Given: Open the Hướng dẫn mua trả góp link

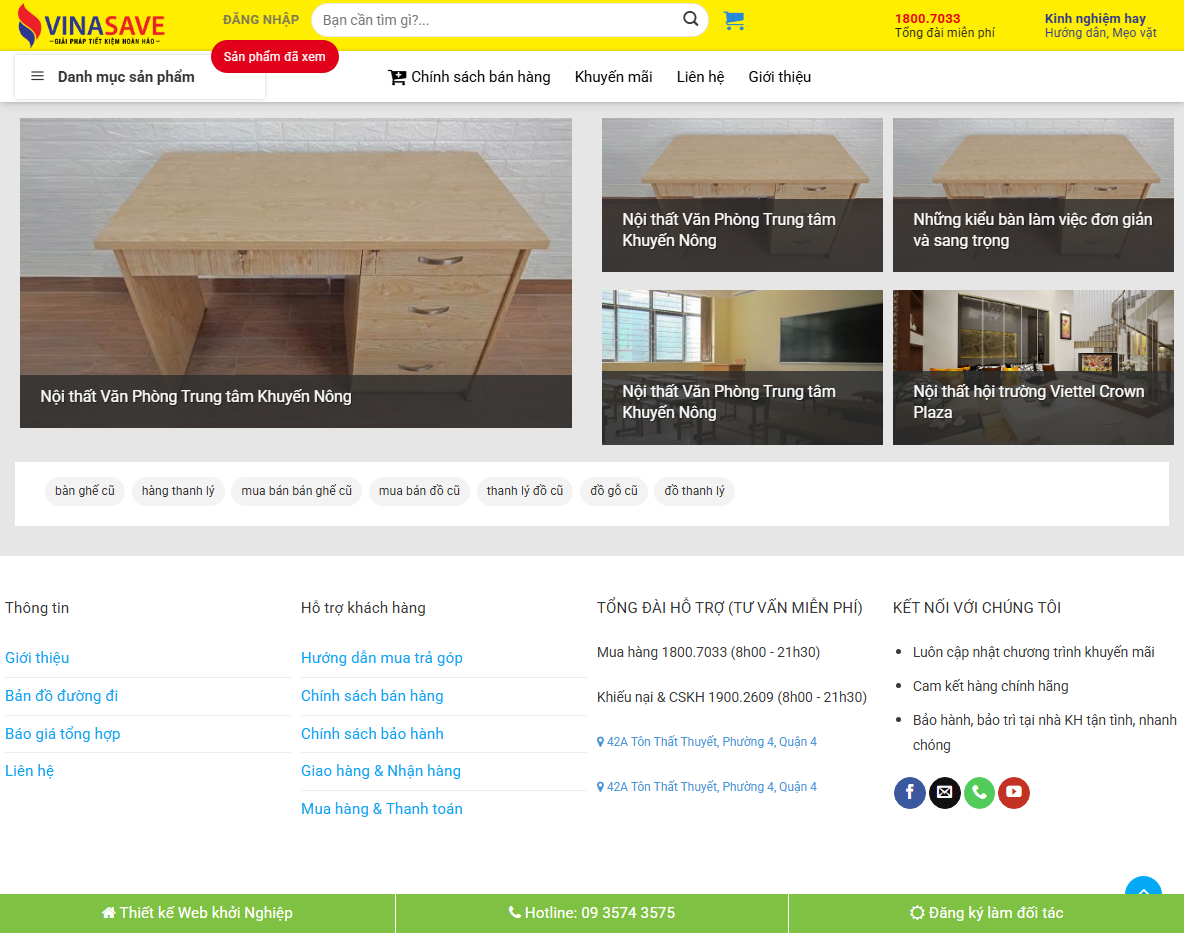Looking at the screenshot, I should 381,657.
